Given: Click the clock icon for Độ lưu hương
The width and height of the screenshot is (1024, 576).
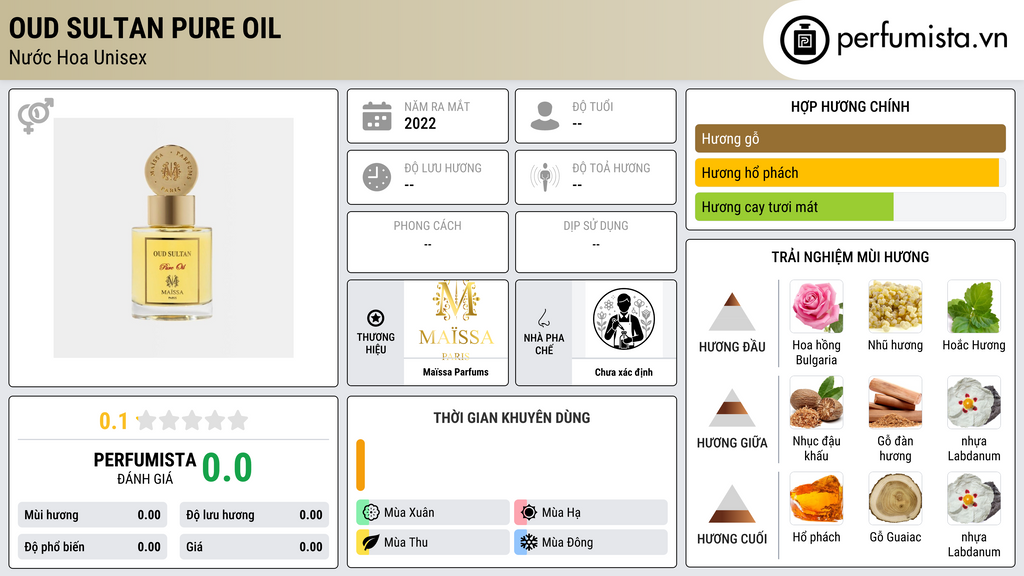Looking at the screenshot, I should coord(377,177).
